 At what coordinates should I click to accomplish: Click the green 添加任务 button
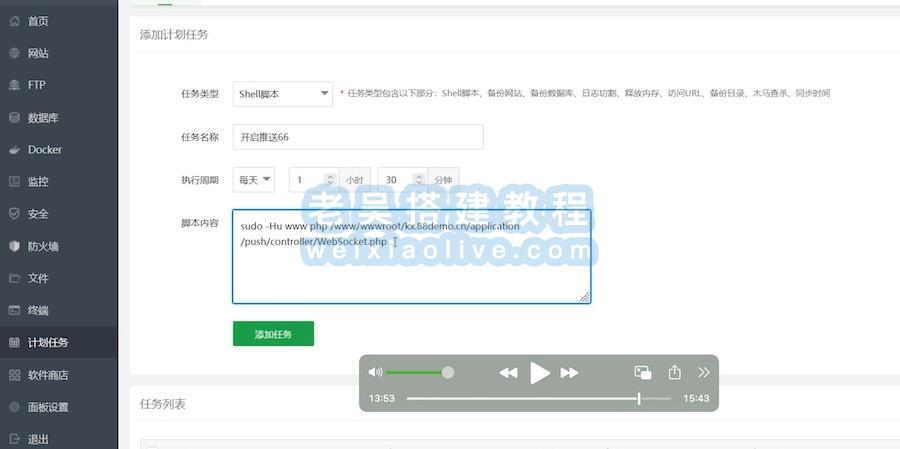[273, 334]
